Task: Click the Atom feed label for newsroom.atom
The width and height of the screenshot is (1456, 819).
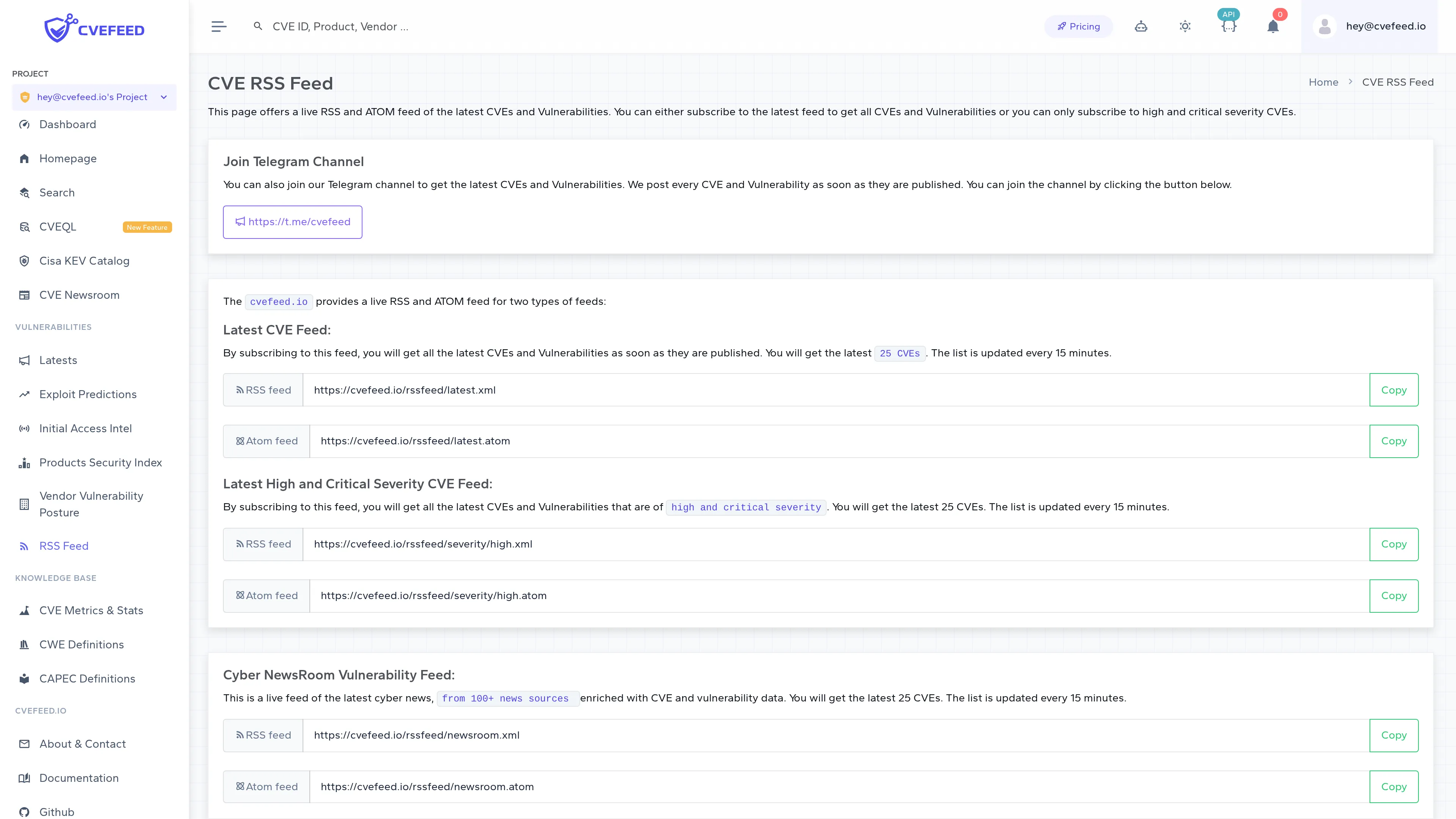Action: (267, 787)
